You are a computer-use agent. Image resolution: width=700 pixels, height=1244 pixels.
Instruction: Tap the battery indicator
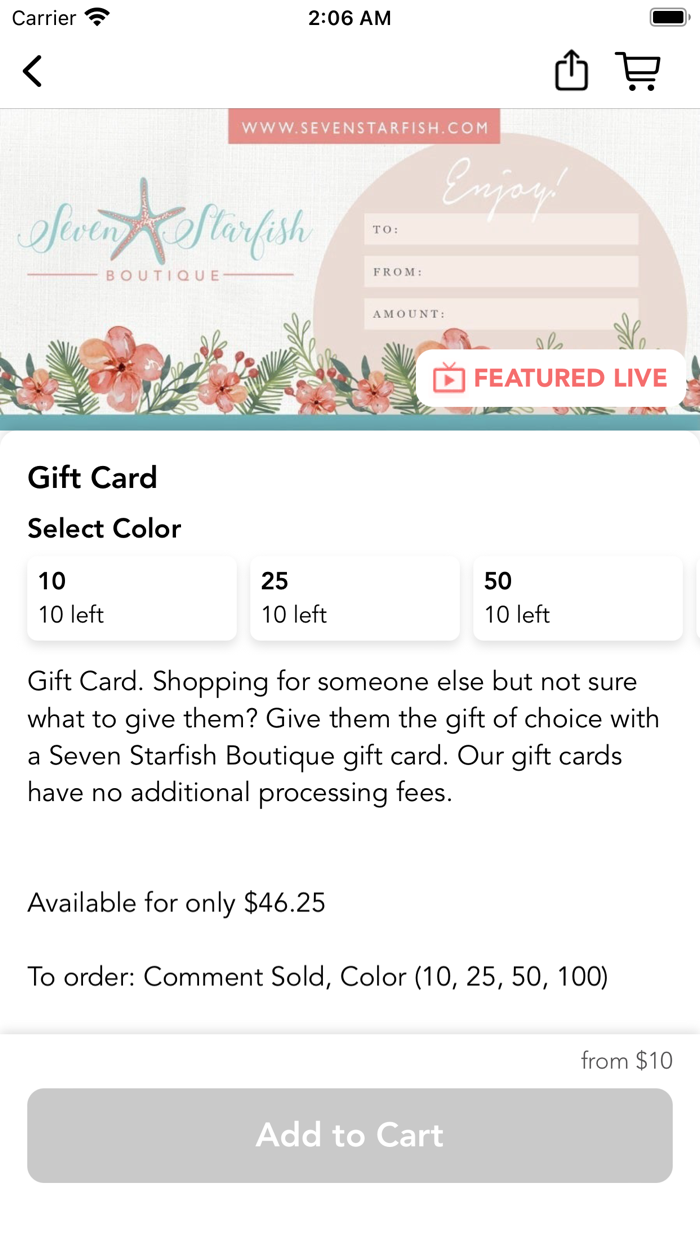point(667,16)
